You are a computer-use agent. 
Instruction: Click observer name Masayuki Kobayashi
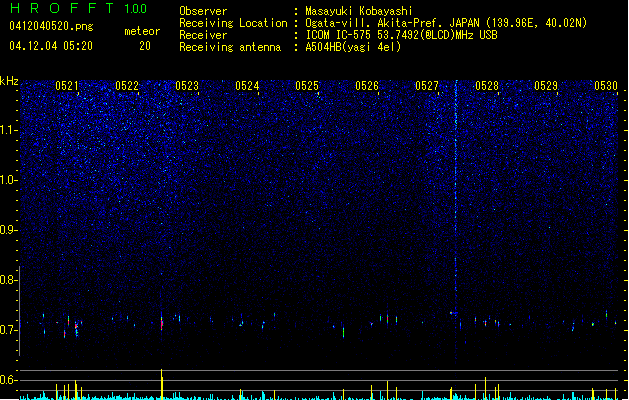(359, 11)
